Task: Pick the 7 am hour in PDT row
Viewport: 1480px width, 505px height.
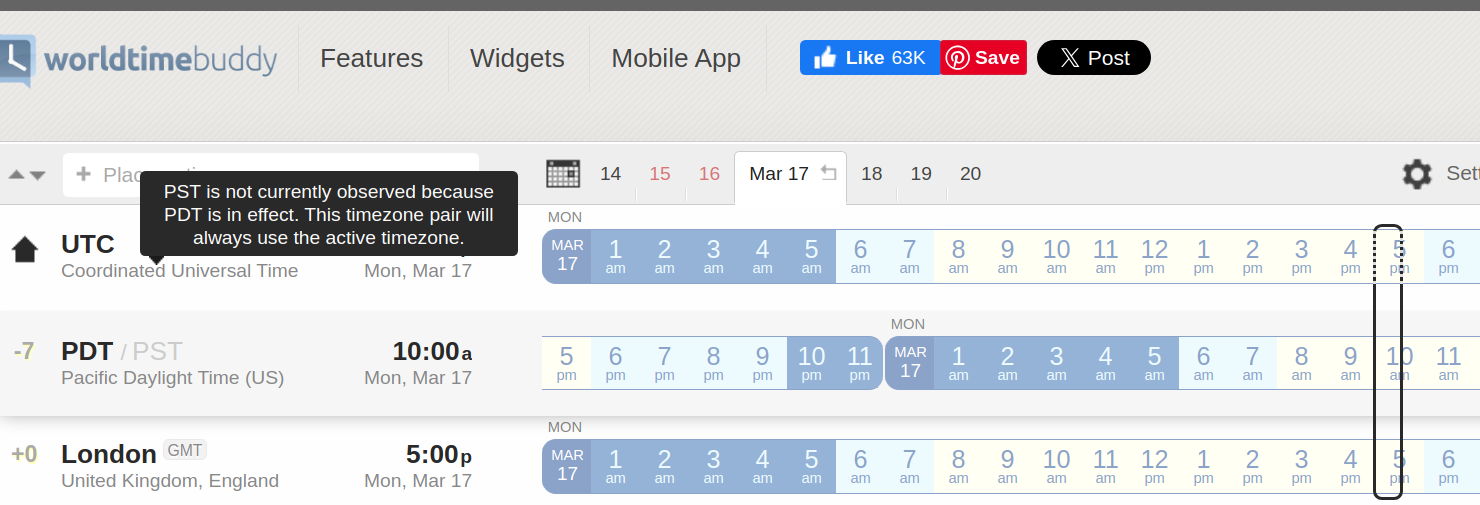Action: coord(1252,363)
